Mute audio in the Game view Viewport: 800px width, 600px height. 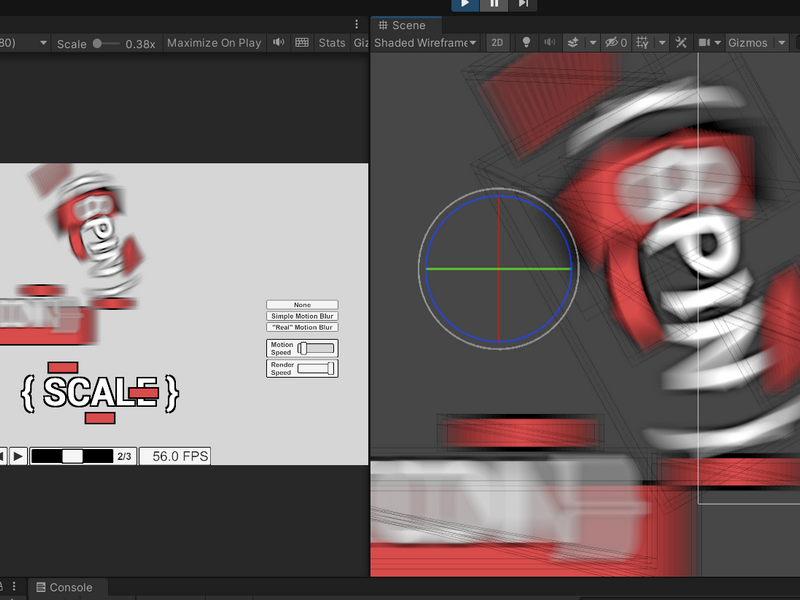279,42
